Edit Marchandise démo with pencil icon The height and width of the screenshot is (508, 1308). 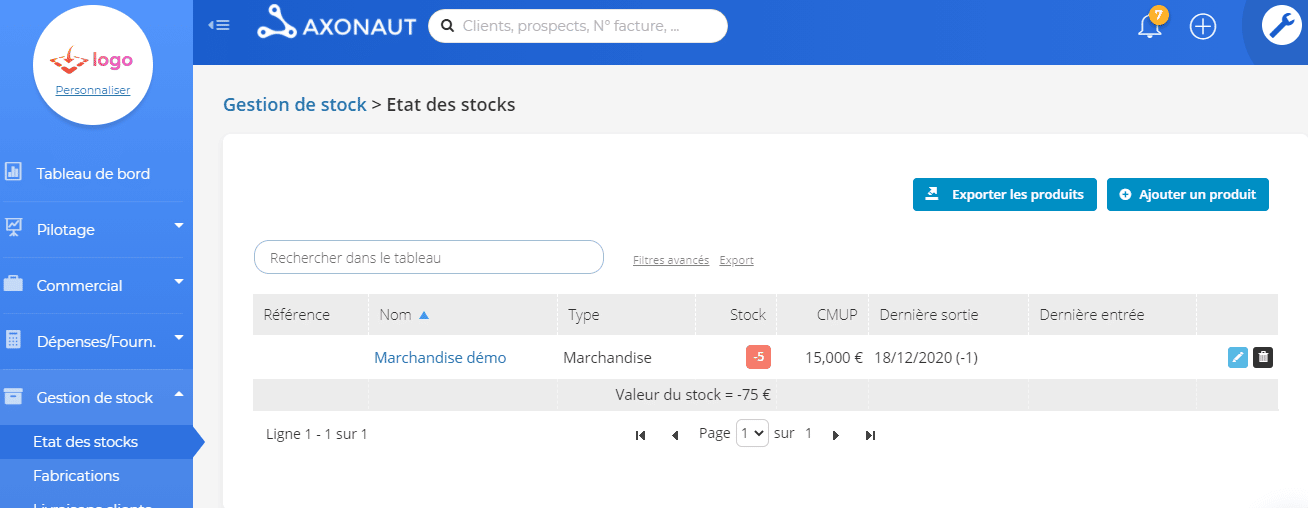coord(1238,357)
